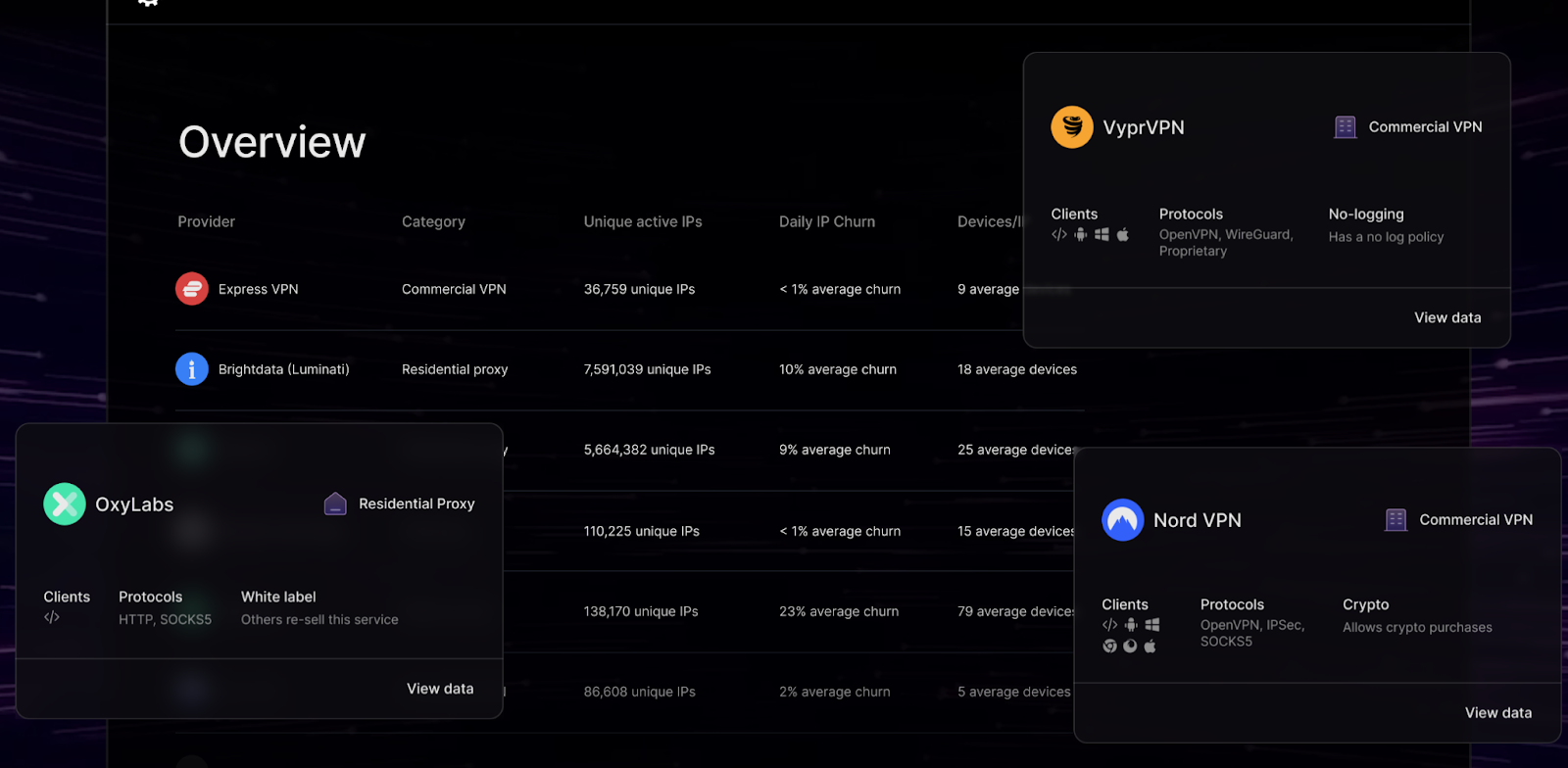Click the Apple client icon in Nord VPN card
The height and width of the screenshot is (768, 1568).
[x=1151, y=646]
